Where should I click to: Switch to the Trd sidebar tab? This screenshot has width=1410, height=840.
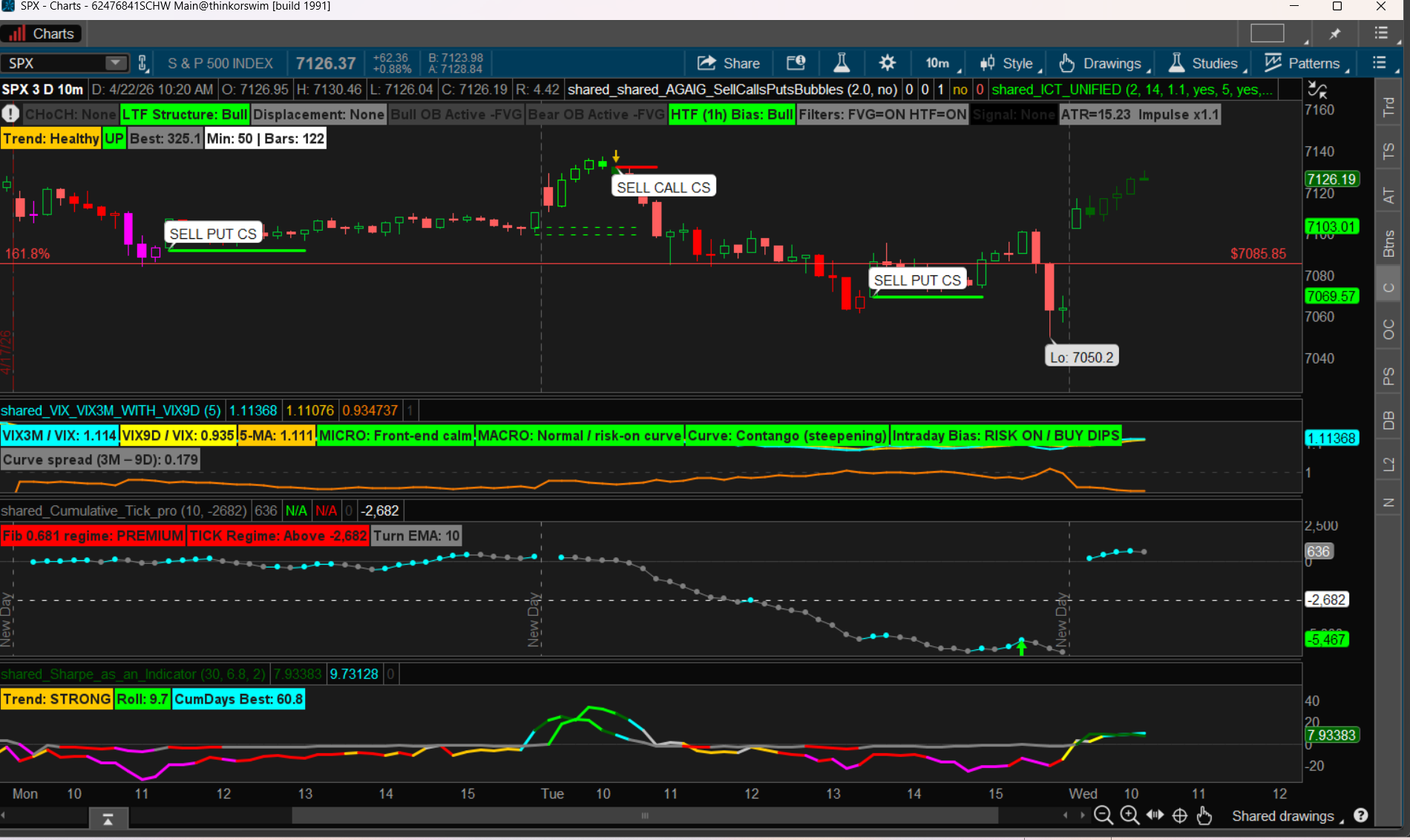1388,107
